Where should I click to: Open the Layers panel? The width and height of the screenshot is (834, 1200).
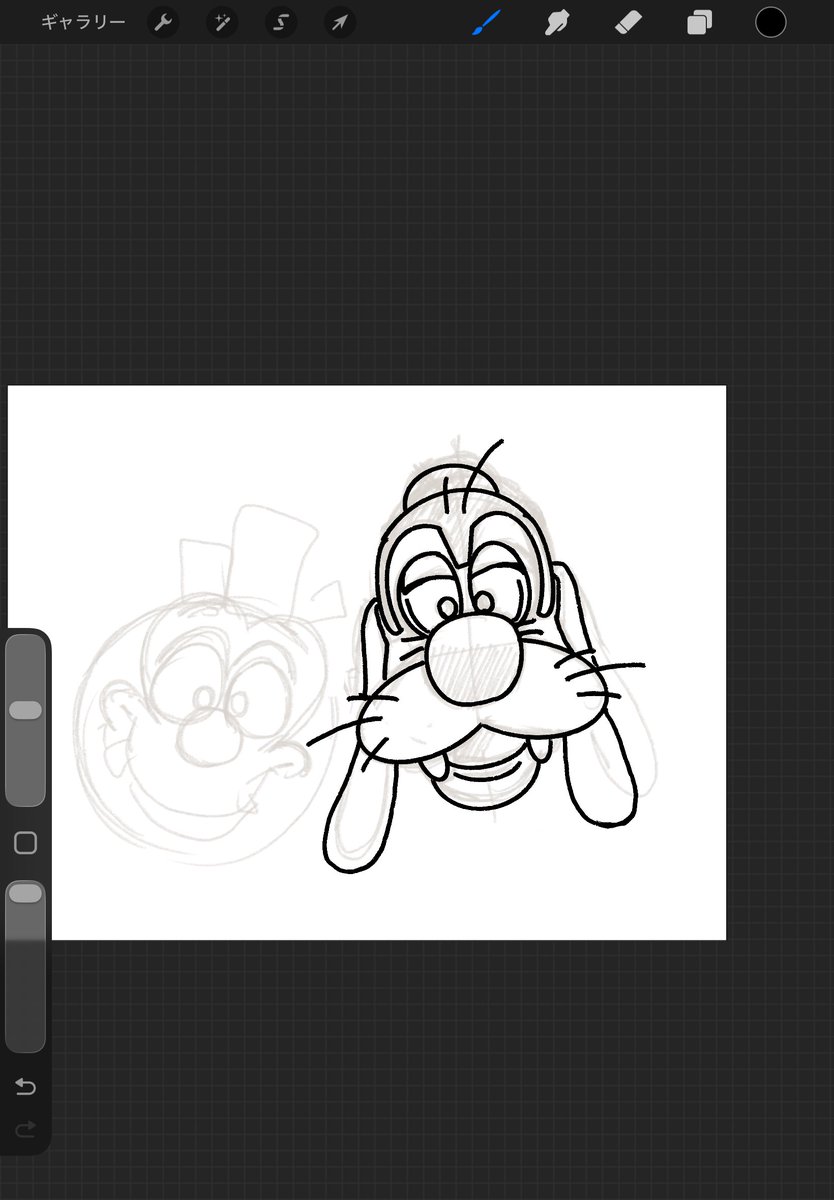coord(699,22)
